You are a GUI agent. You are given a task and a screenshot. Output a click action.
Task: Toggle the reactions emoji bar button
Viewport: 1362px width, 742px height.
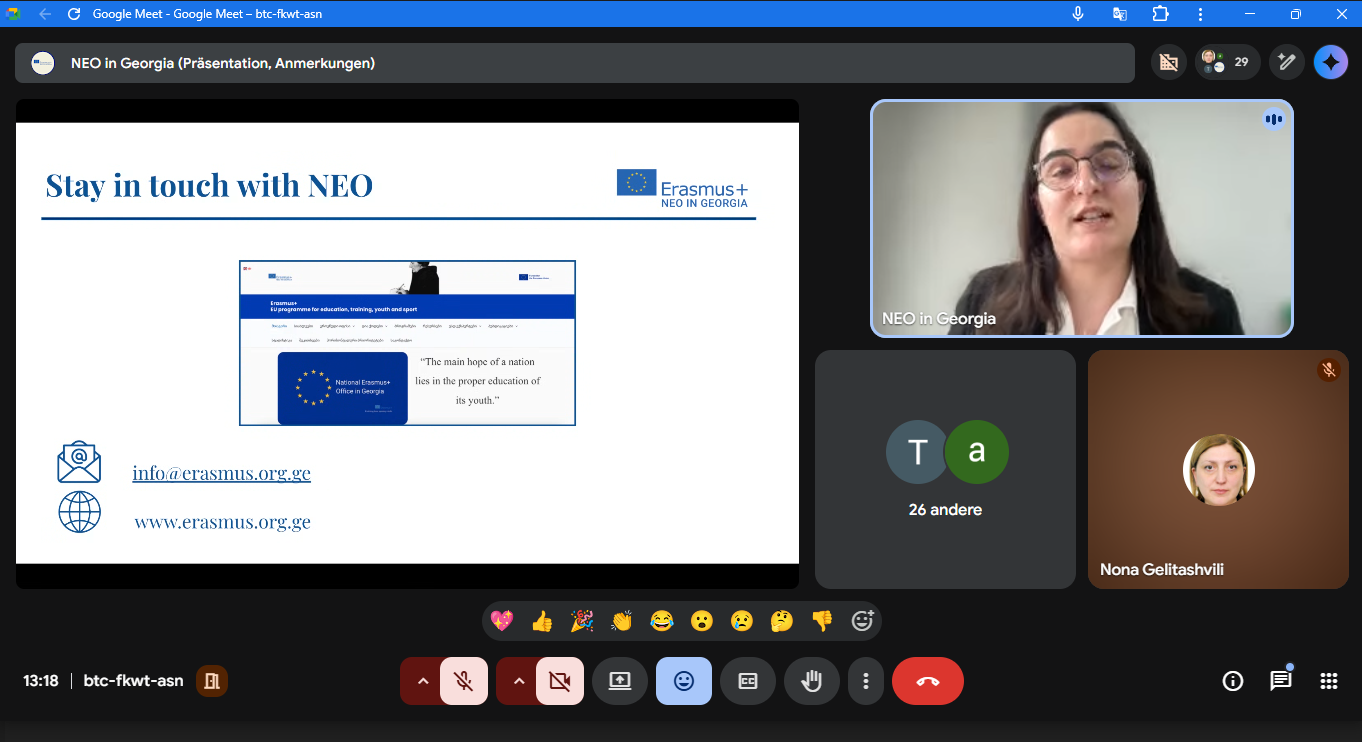(684, 681)
